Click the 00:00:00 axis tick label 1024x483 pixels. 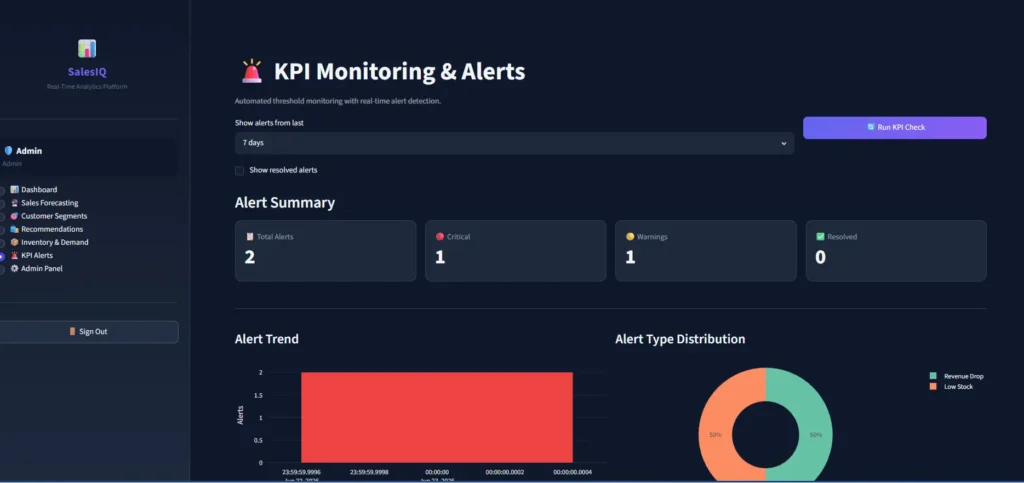(437, 472)
